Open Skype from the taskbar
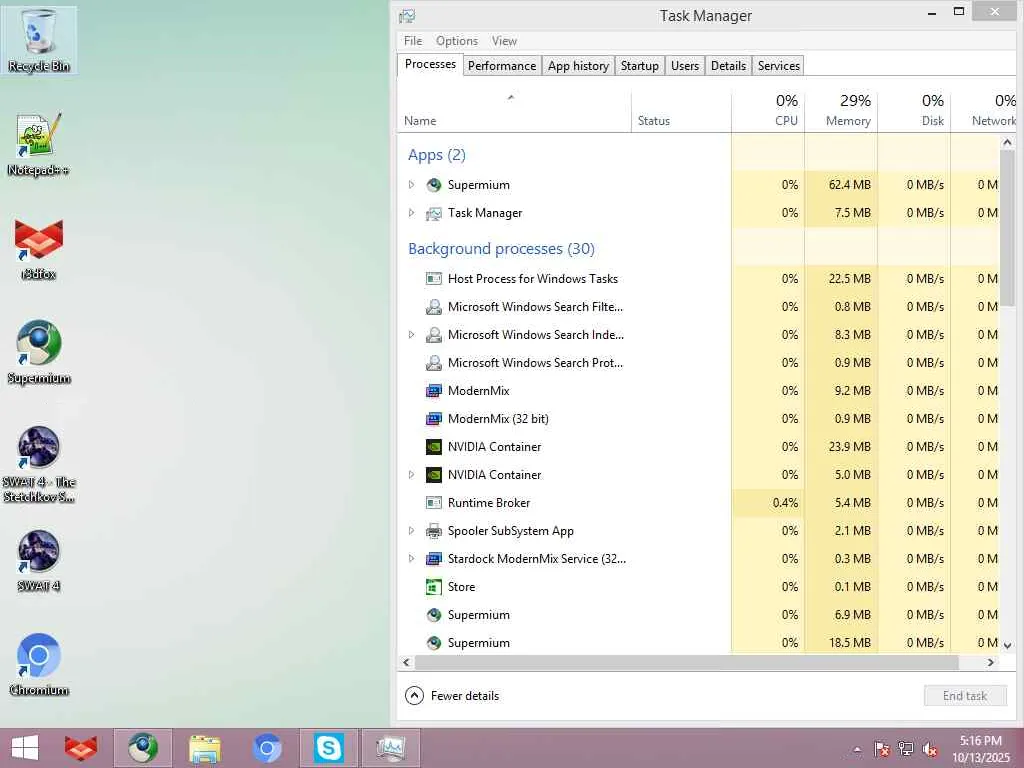This screenshot has height=768, width=1024. 328,748
